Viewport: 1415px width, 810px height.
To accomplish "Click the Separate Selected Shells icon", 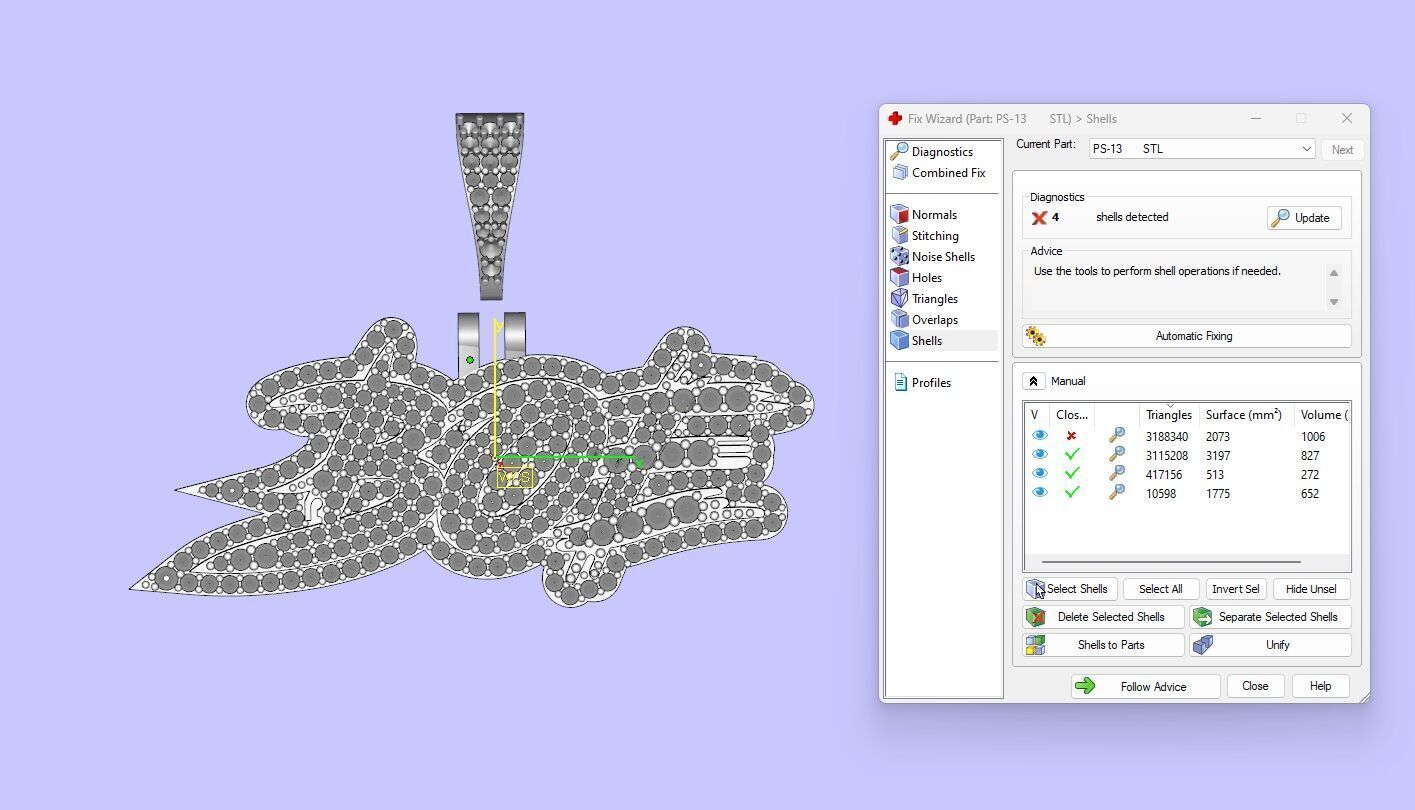I will click(1203, 617).
